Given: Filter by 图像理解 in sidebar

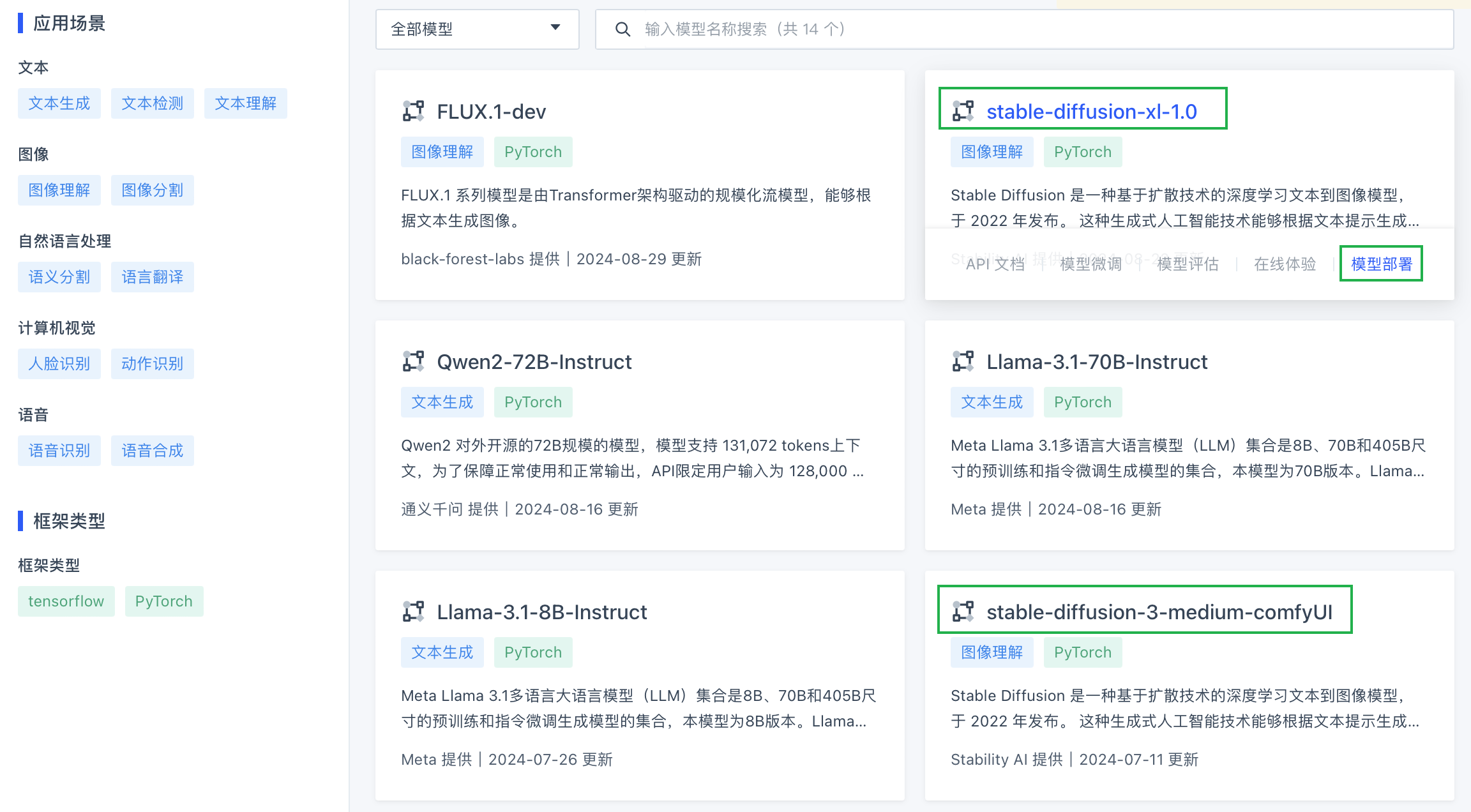Looking at the screenshot, I should [59, 190].
